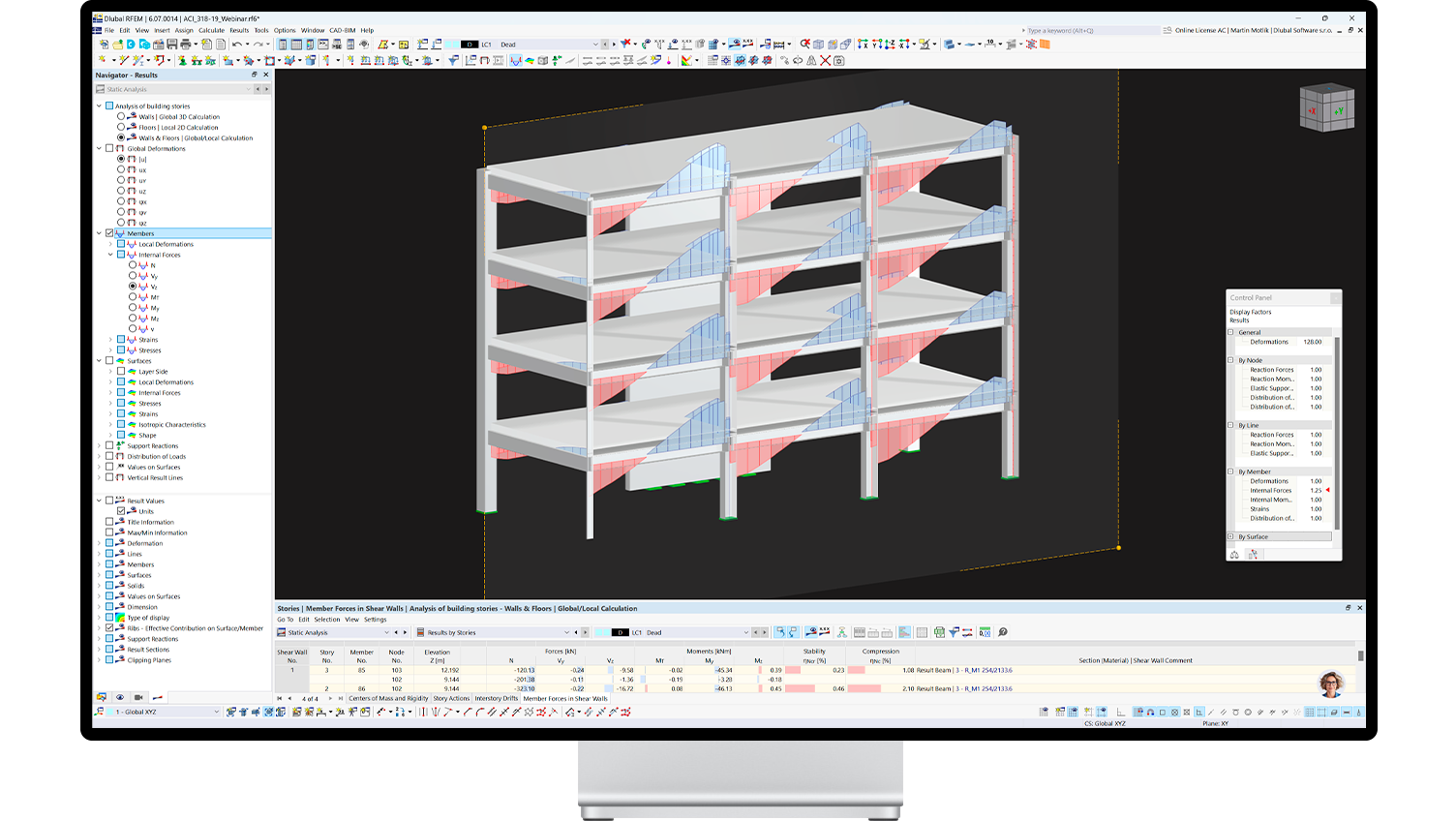This screenshot has width=1456, height=821.
Task: Choose the Walls | Global 3D Calculation option
Action: [x=121, y=116]
